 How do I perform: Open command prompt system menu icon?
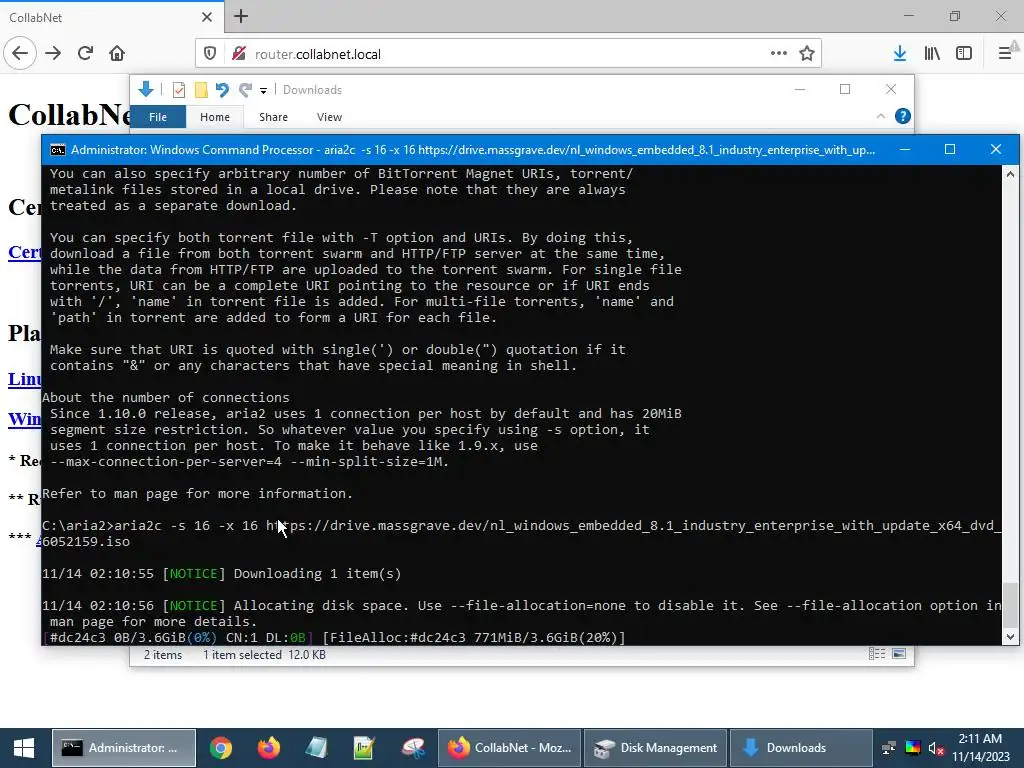tap(57, 150)
